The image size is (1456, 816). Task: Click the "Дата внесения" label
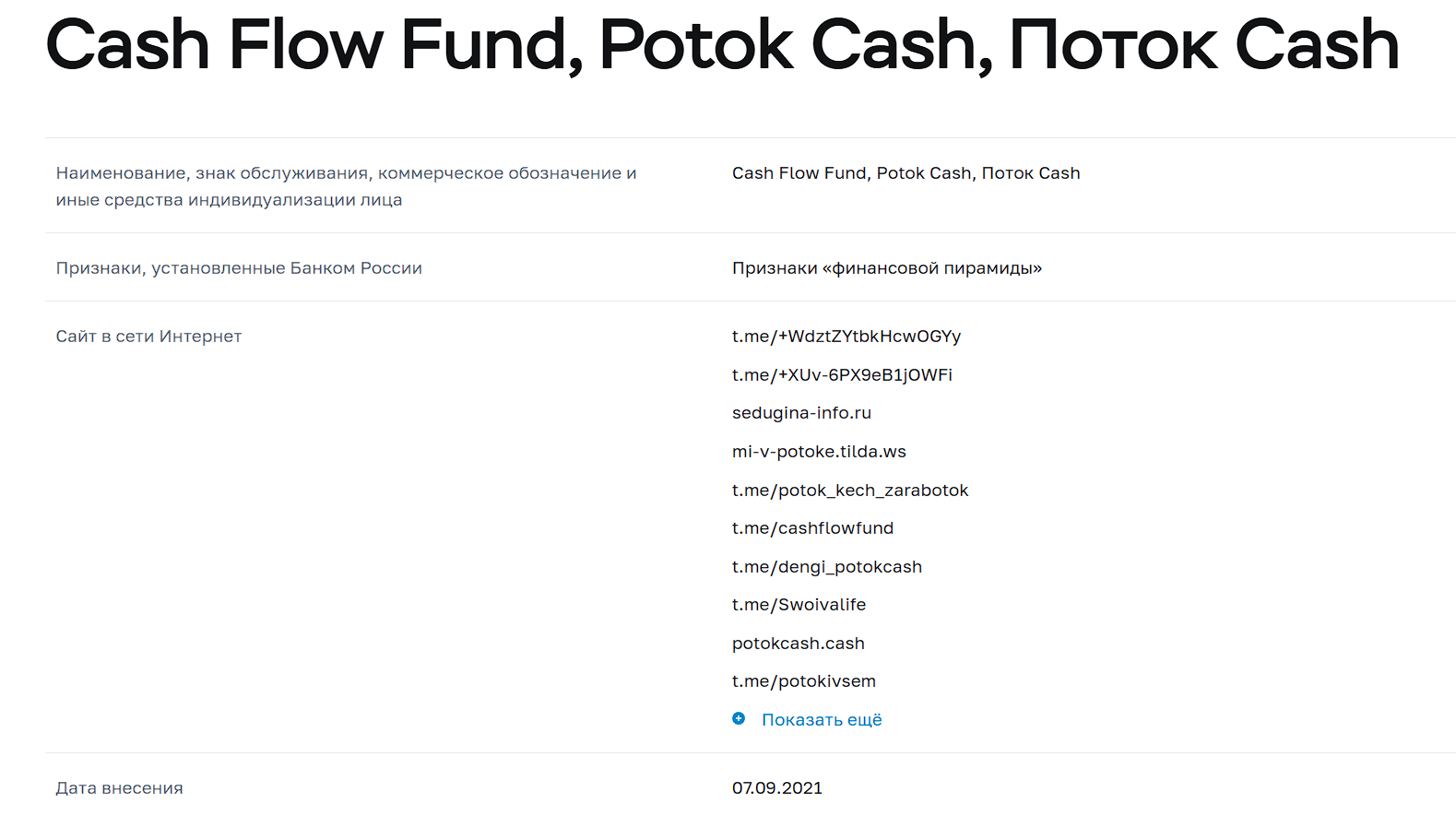coord(119,788)
